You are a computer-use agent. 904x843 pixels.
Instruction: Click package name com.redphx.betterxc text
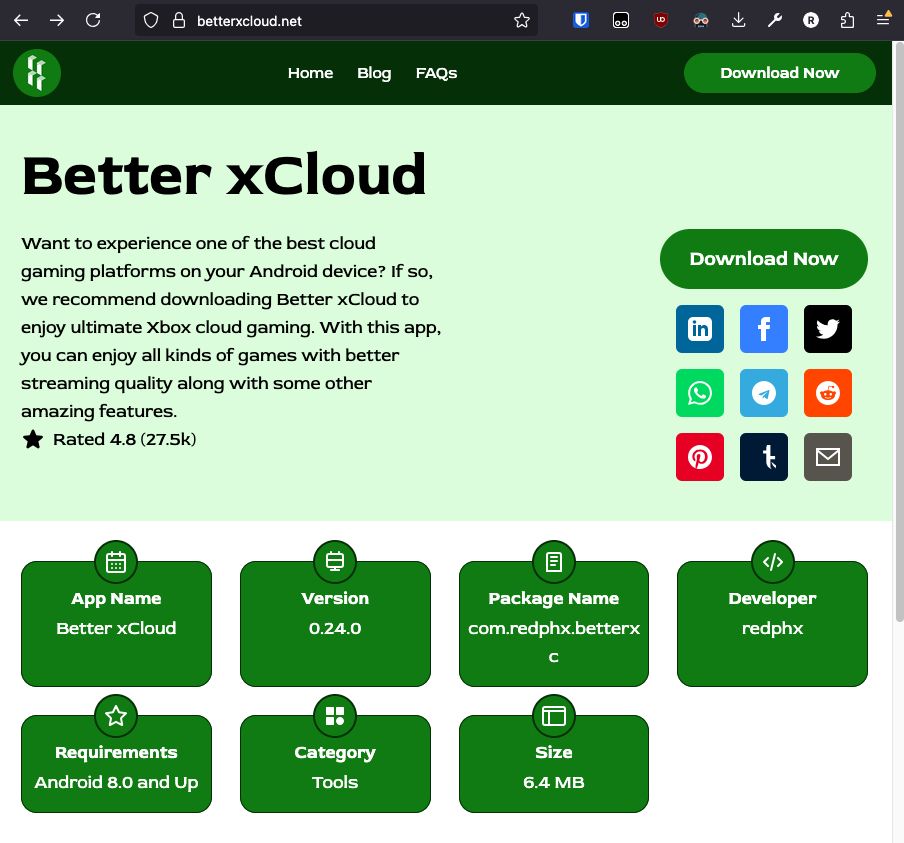[x=553, y=642]
